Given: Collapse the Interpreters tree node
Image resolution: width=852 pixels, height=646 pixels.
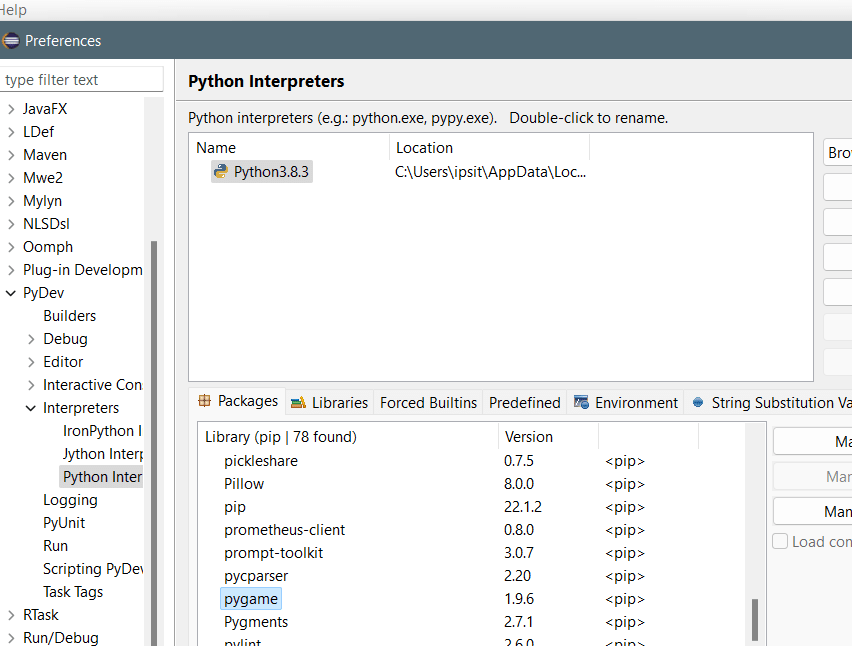Looking at the screenshot, I should click(31, 408).
